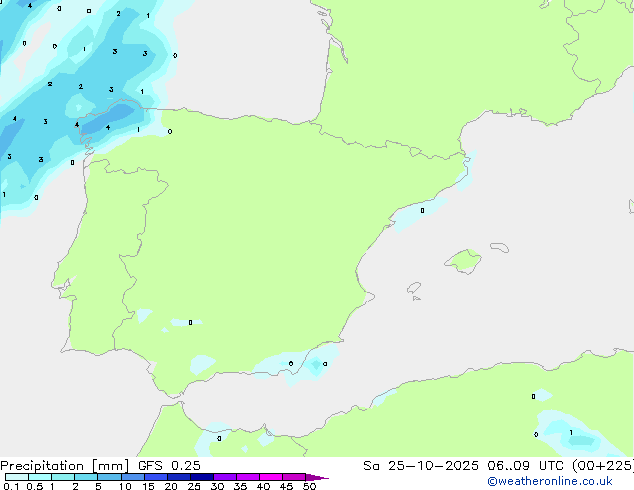
Task: Click the legend's over-50 arrow tip
Action: click(317, 477)
